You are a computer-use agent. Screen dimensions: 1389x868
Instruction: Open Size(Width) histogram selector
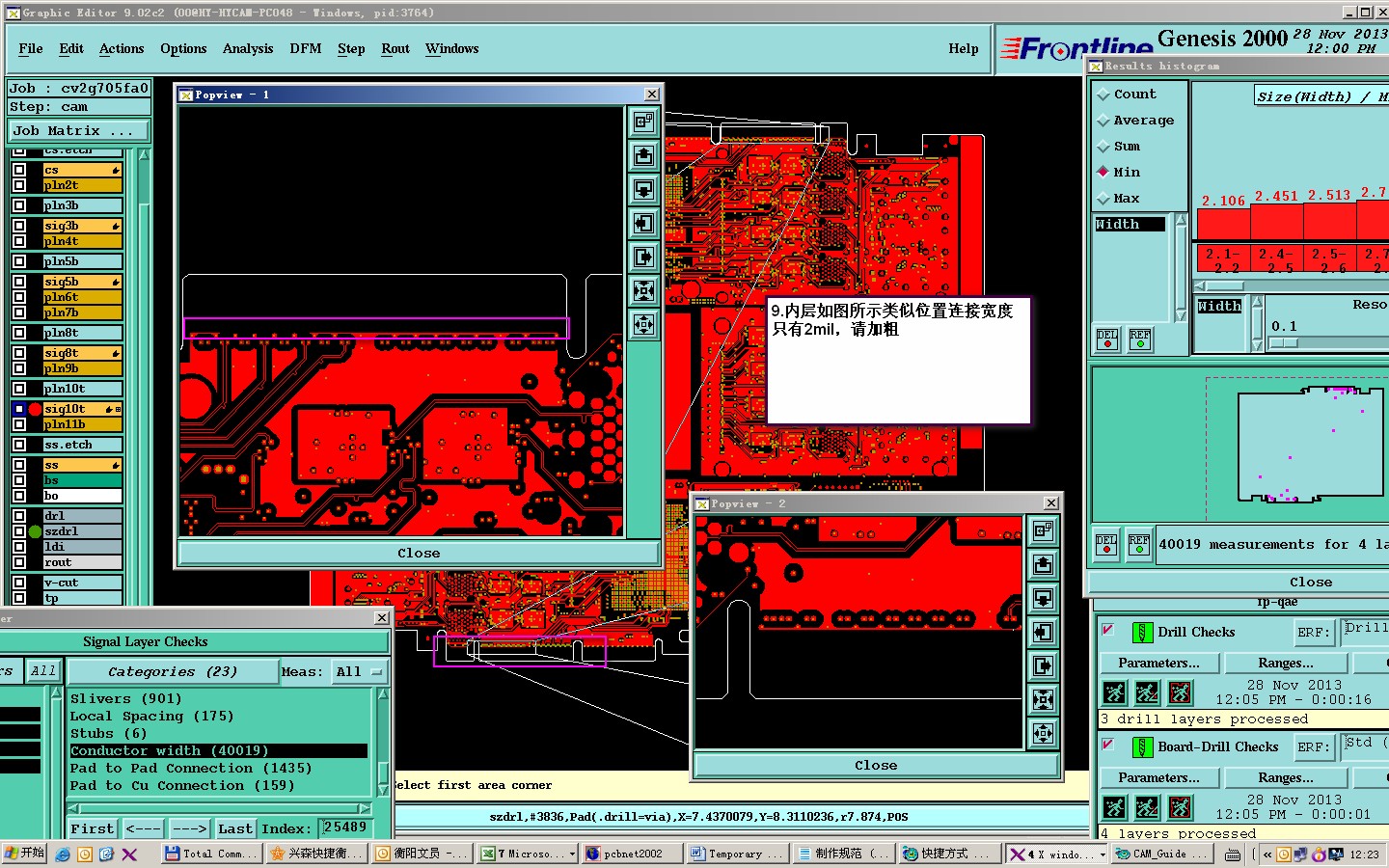[1321, 96]
